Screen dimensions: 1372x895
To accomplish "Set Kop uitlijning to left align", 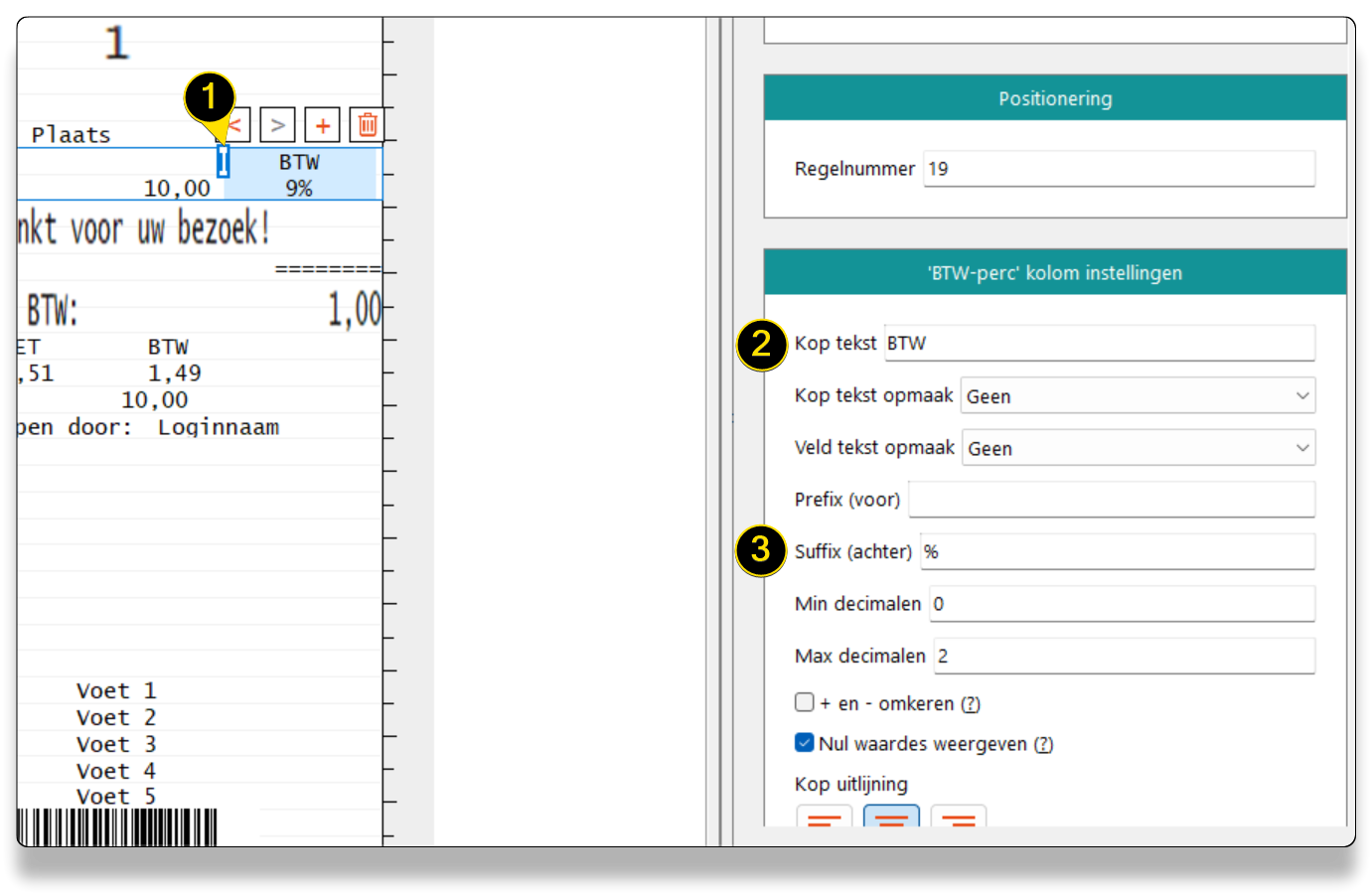I will tap(824, 817).
